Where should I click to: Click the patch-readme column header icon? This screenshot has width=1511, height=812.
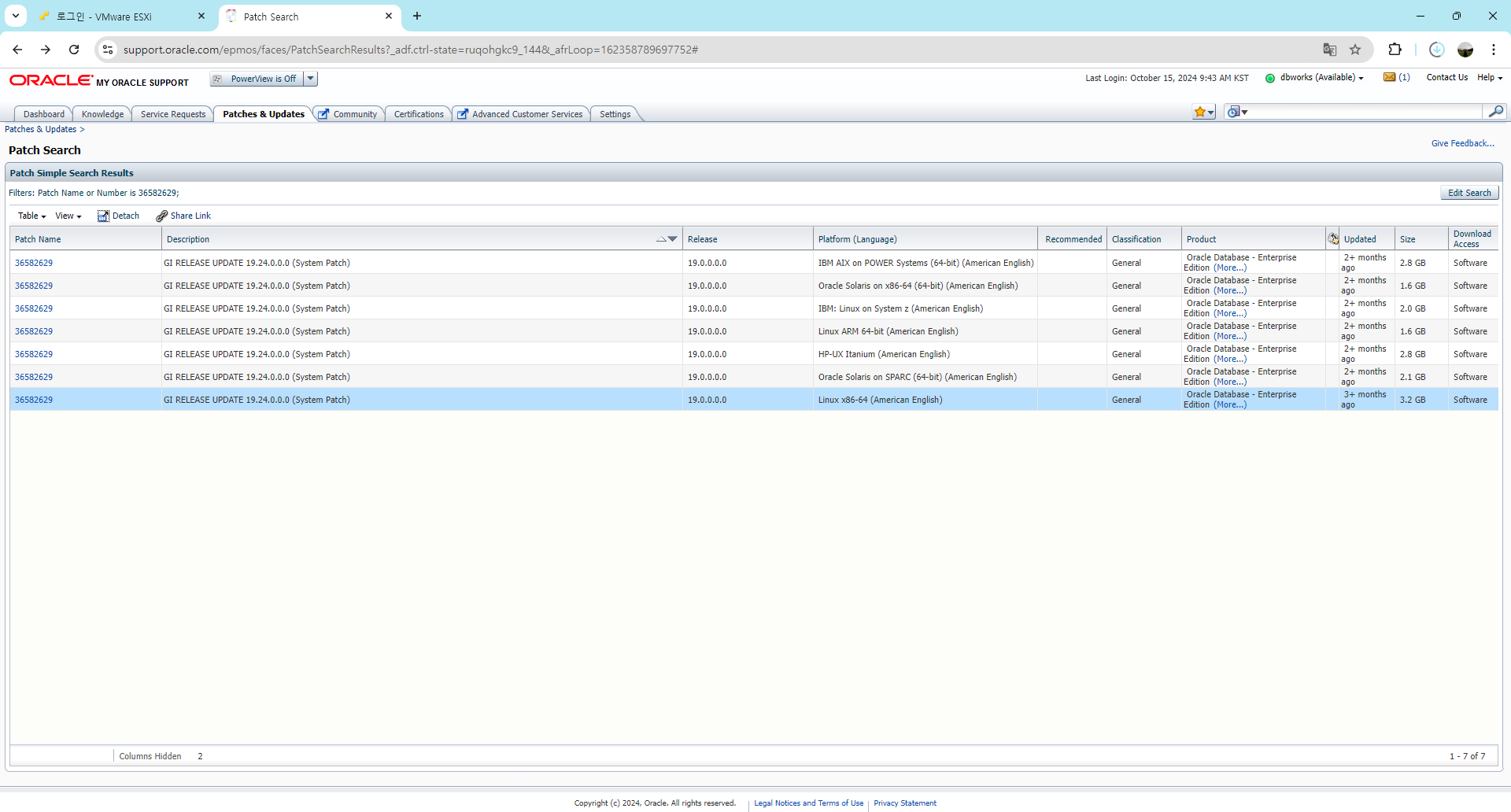point(1333,238)
